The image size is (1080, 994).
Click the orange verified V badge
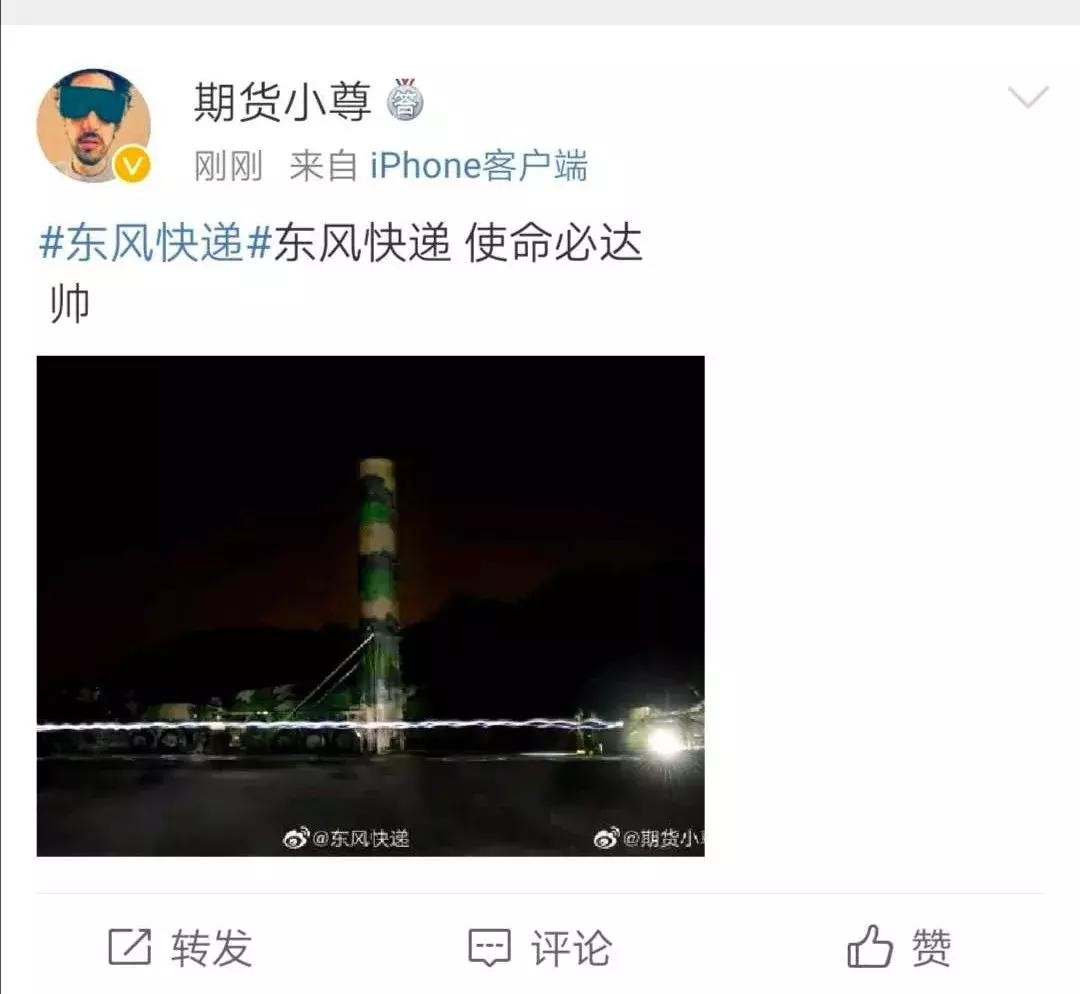132,165
